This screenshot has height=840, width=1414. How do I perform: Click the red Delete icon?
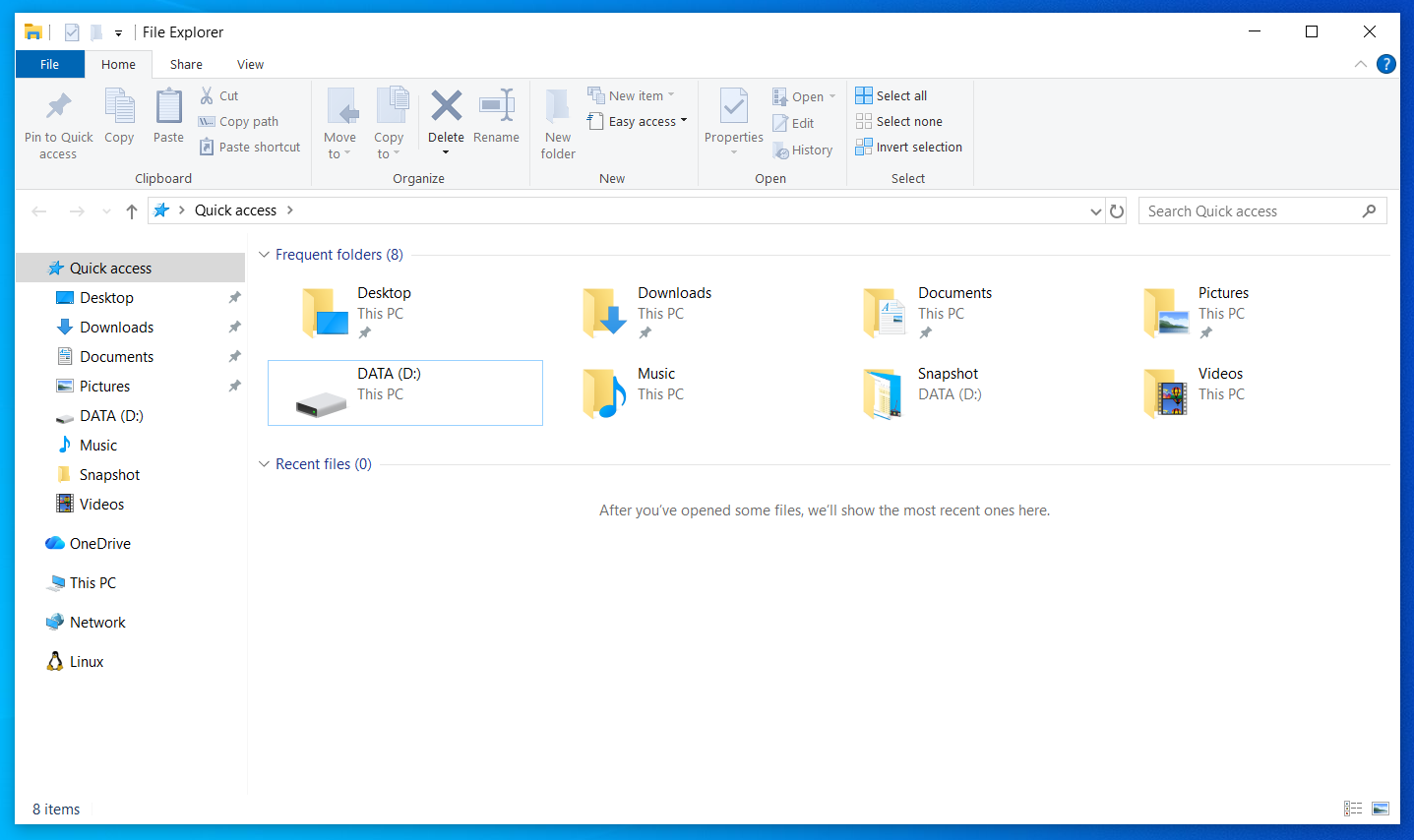(446, 105)
